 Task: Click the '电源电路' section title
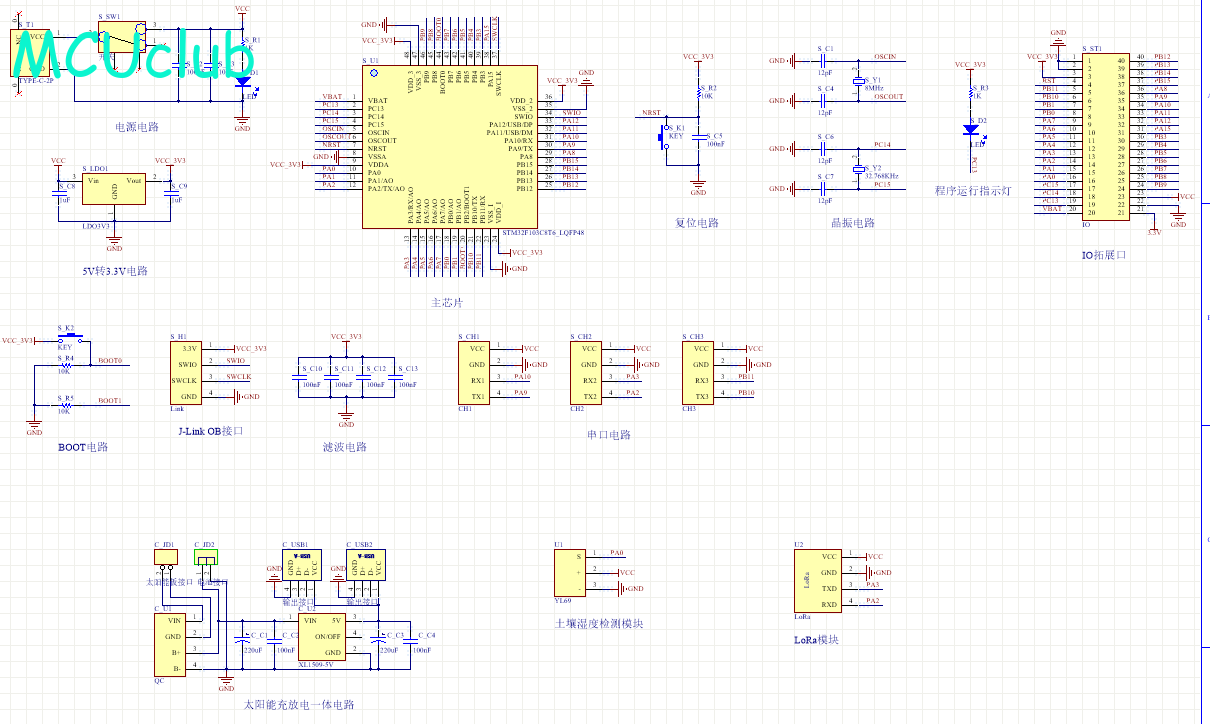point(137,127)
